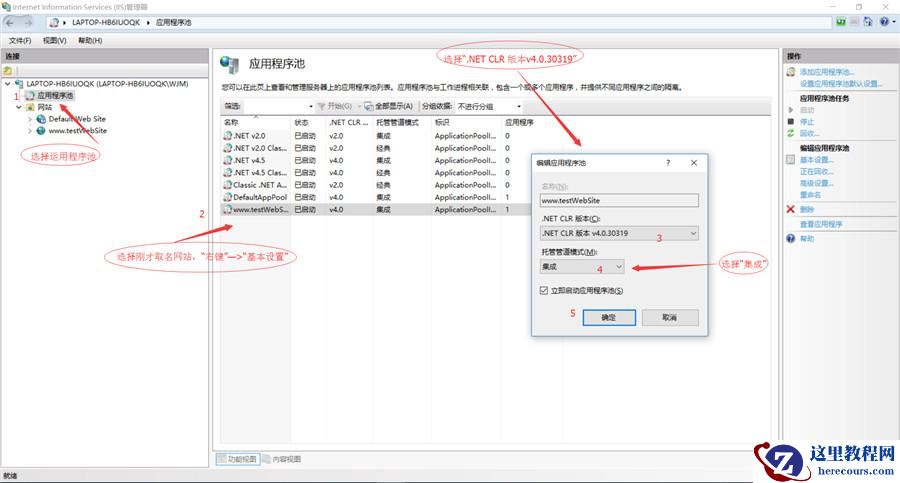
Task: Select the 应用程序池 tree node
Action: [55, 95]
